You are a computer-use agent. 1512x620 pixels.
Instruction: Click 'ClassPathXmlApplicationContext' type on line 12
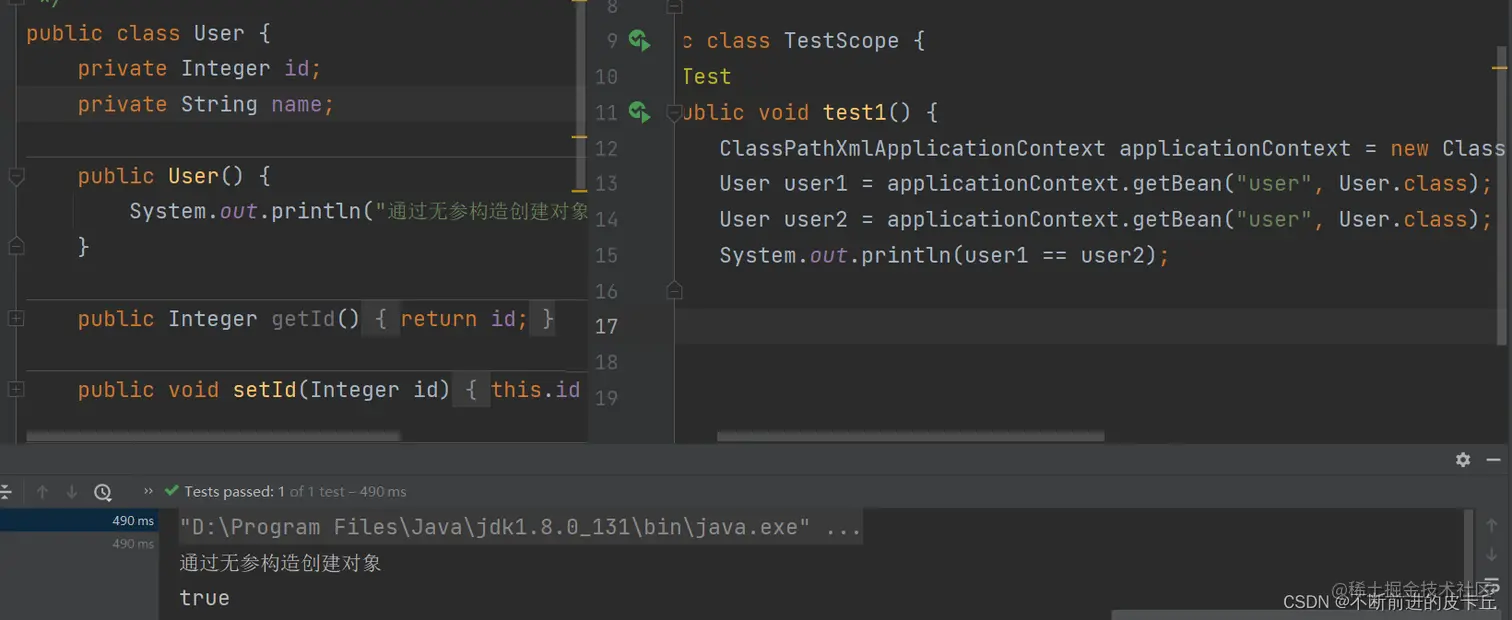click(x=912, y=148)
